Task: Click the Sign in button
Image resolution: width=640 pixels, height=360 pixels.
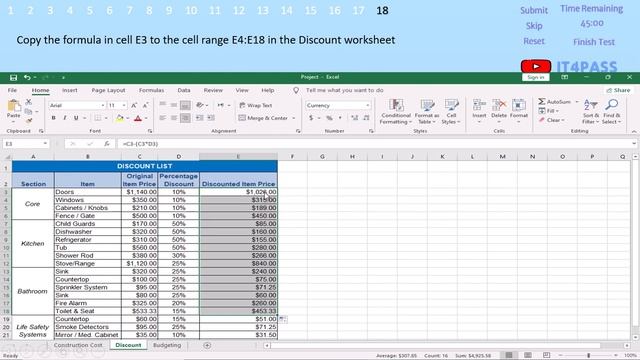Action: [x=536, y=77]
